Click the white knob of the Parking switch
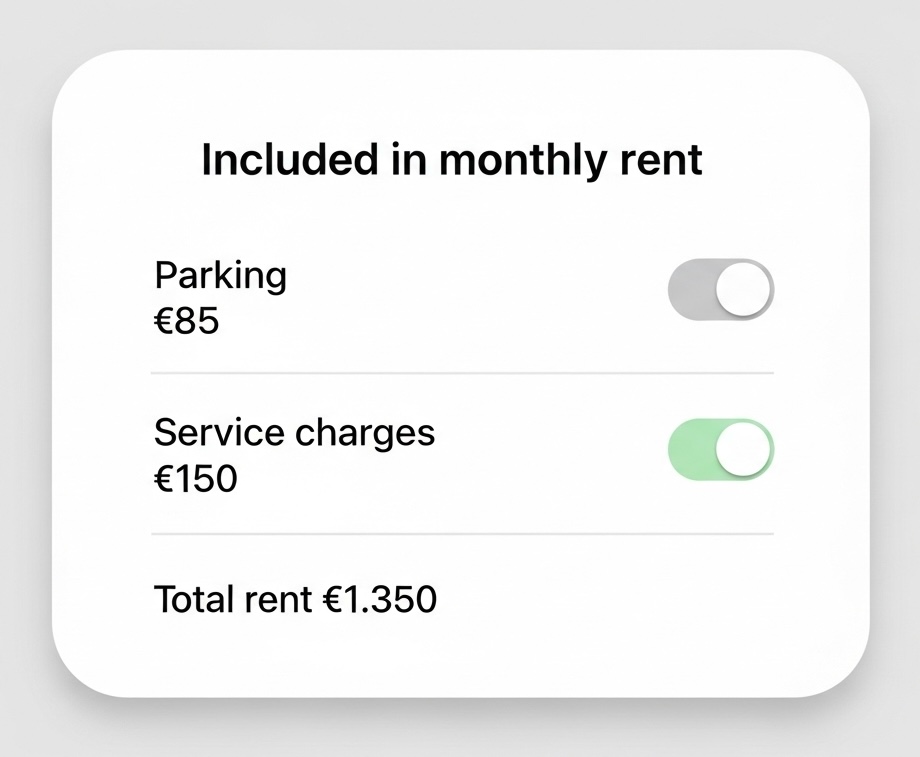 click(x=741, y=289)
